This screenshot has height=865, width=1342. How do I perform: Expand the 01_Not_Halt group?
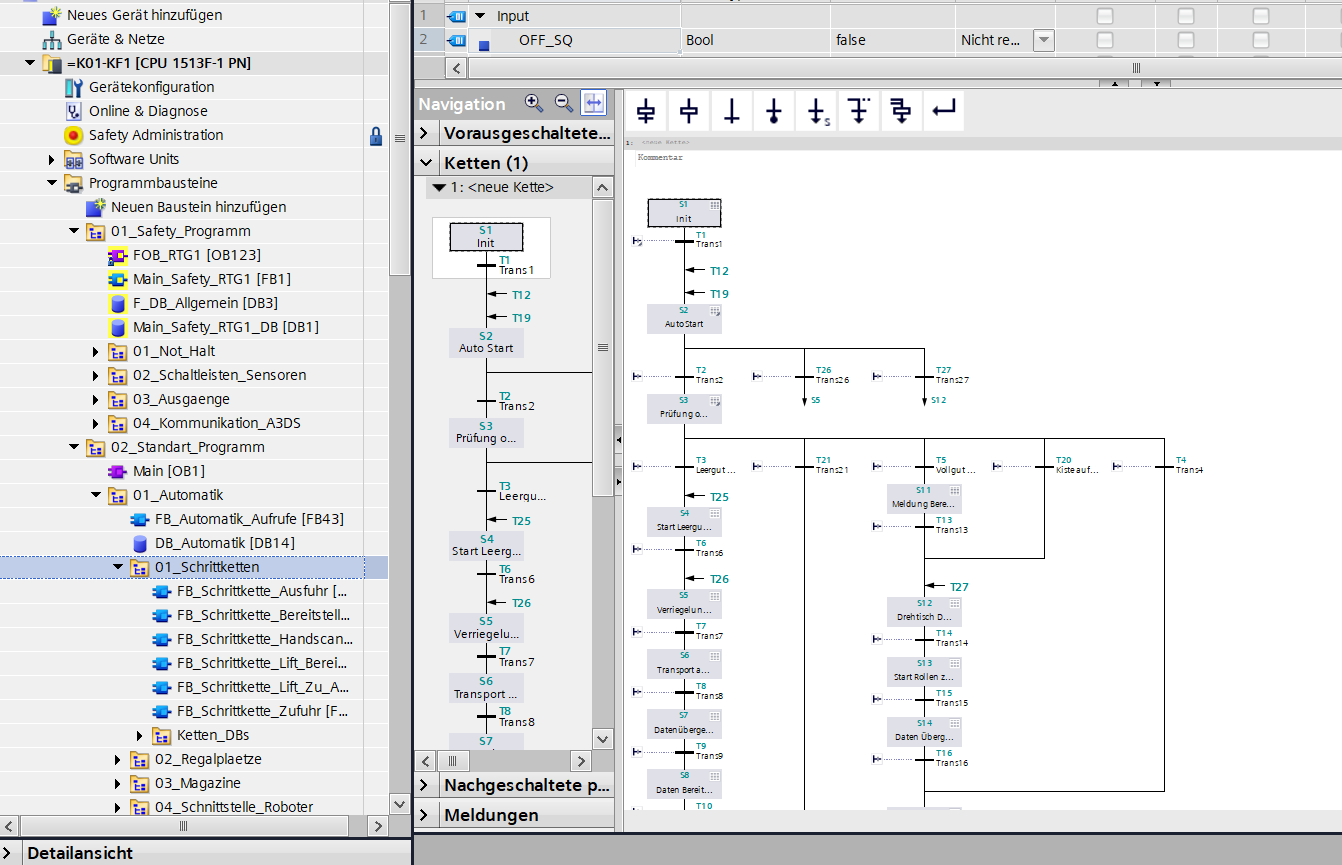coord(96,351)
